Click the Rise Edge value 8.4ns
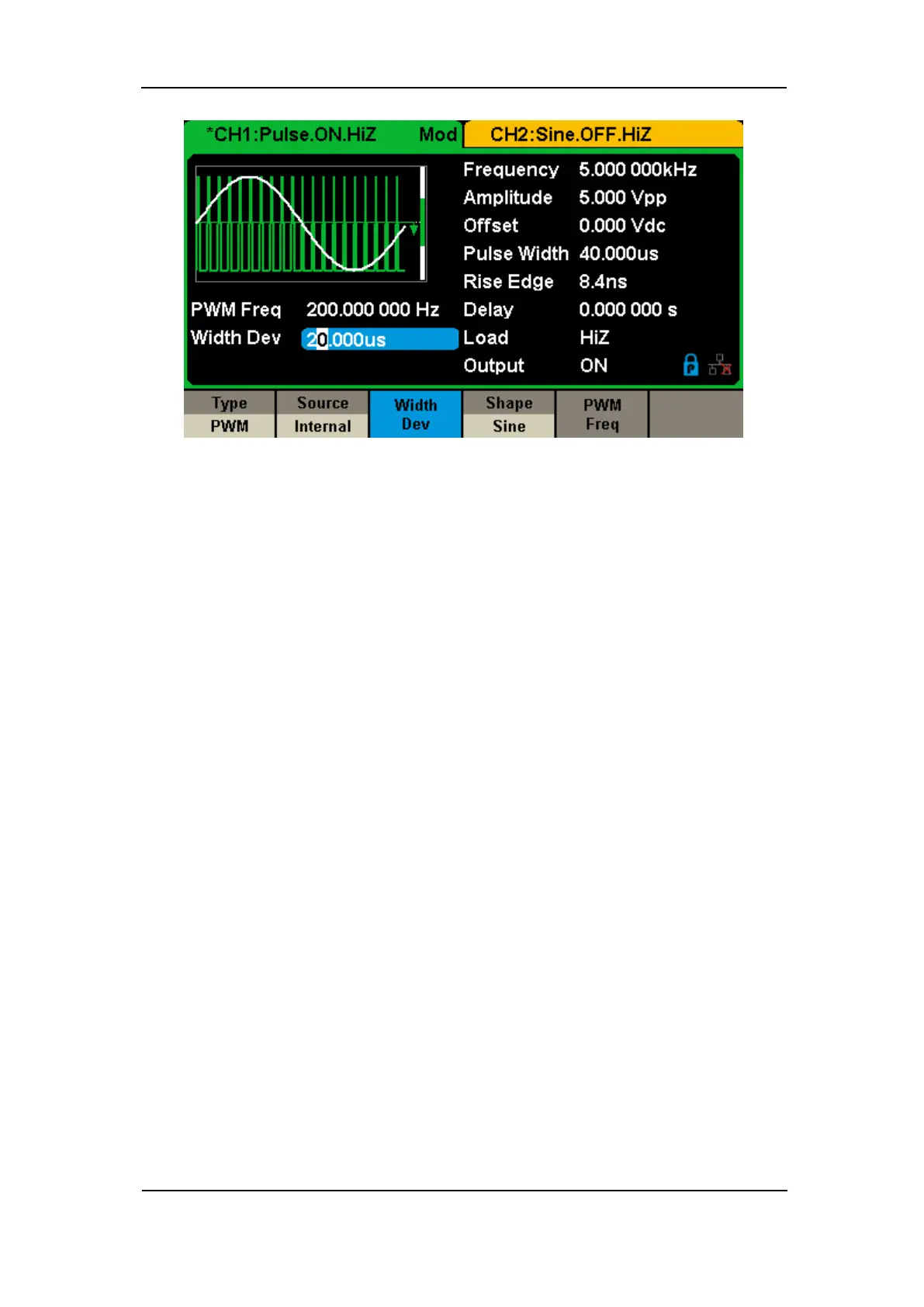The image size is (924, 1307). (x=603, y=282)
